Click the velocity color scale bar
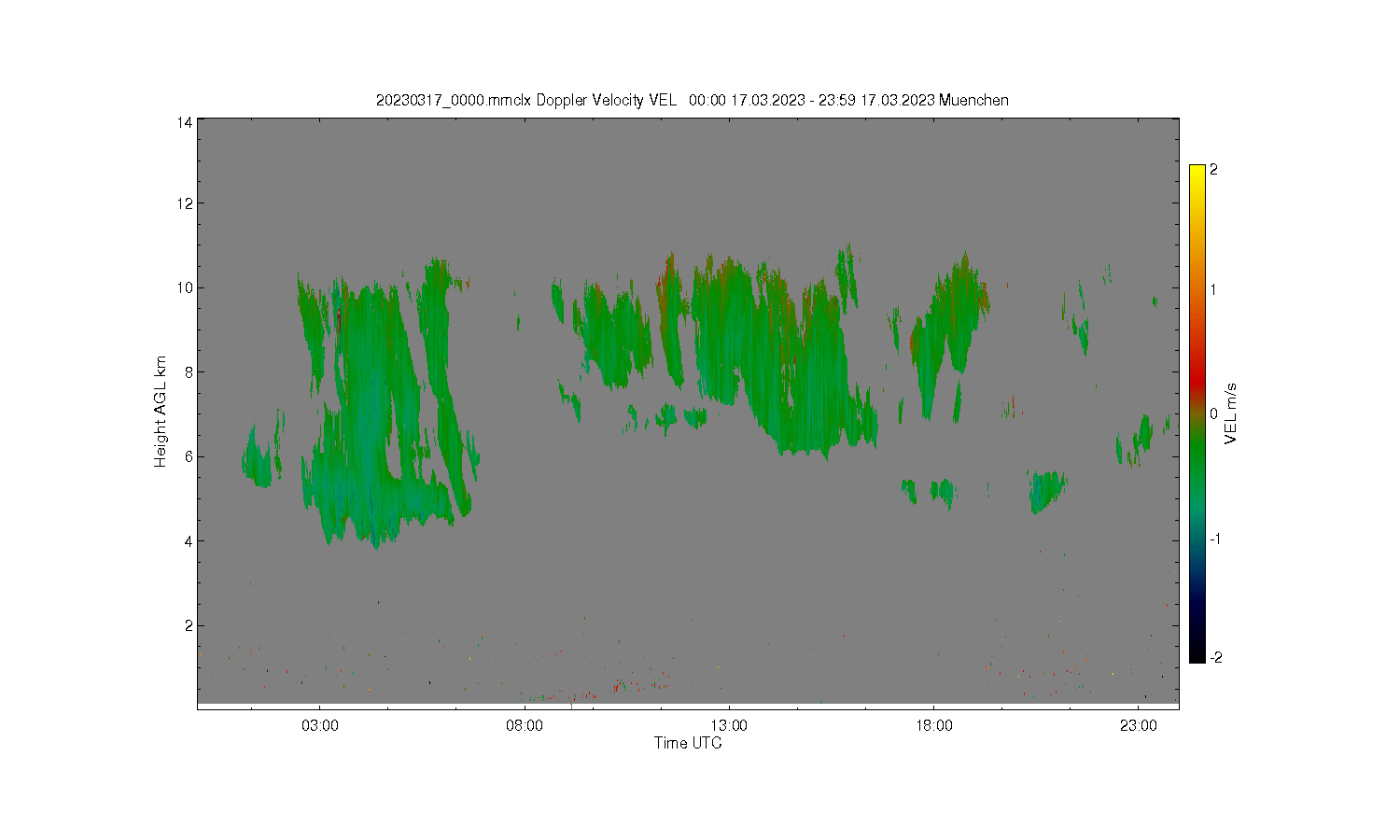The width and height of the screenshot is (1400, 840). [x=1197, y=413]
